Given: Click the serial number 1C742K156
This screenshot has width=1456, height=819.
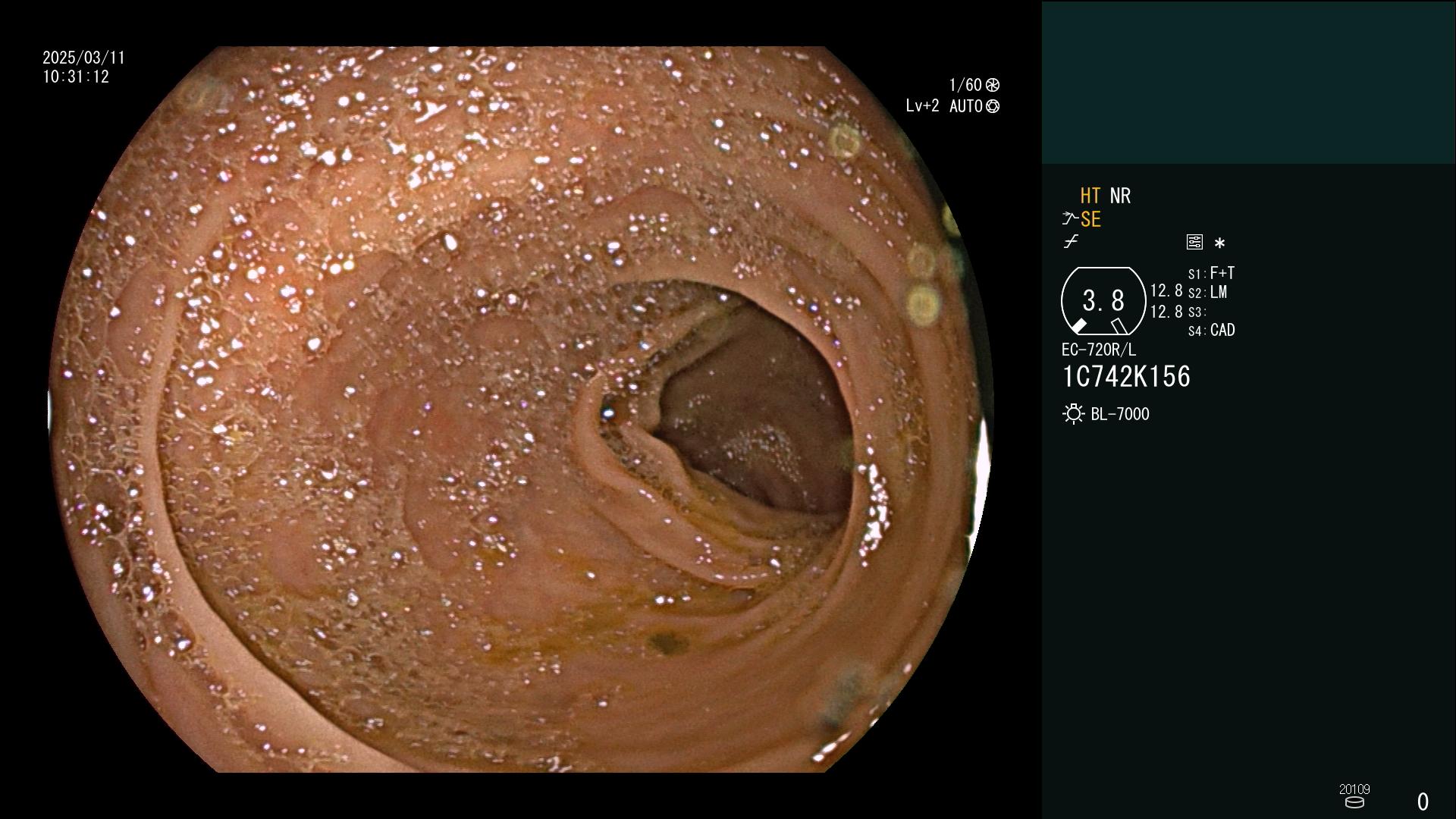Looking at the screenshot, I should coord(1126,377).
